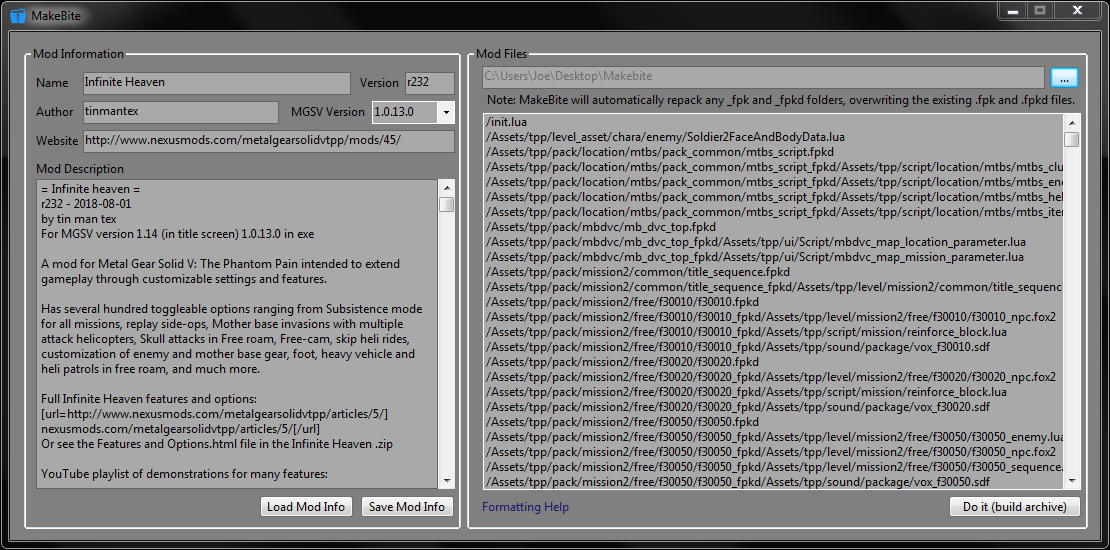Click the file list scroll up arrow
The image size is (1110, 550).
coord(1071,122)
